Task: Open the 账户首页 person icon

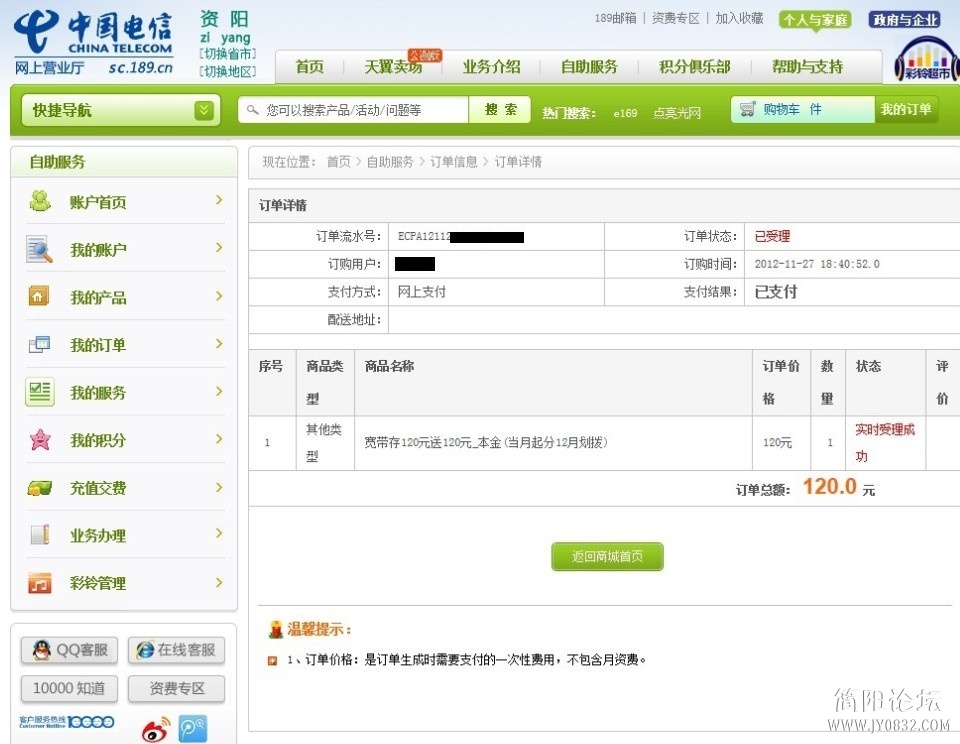Action: tap(40, 201)
